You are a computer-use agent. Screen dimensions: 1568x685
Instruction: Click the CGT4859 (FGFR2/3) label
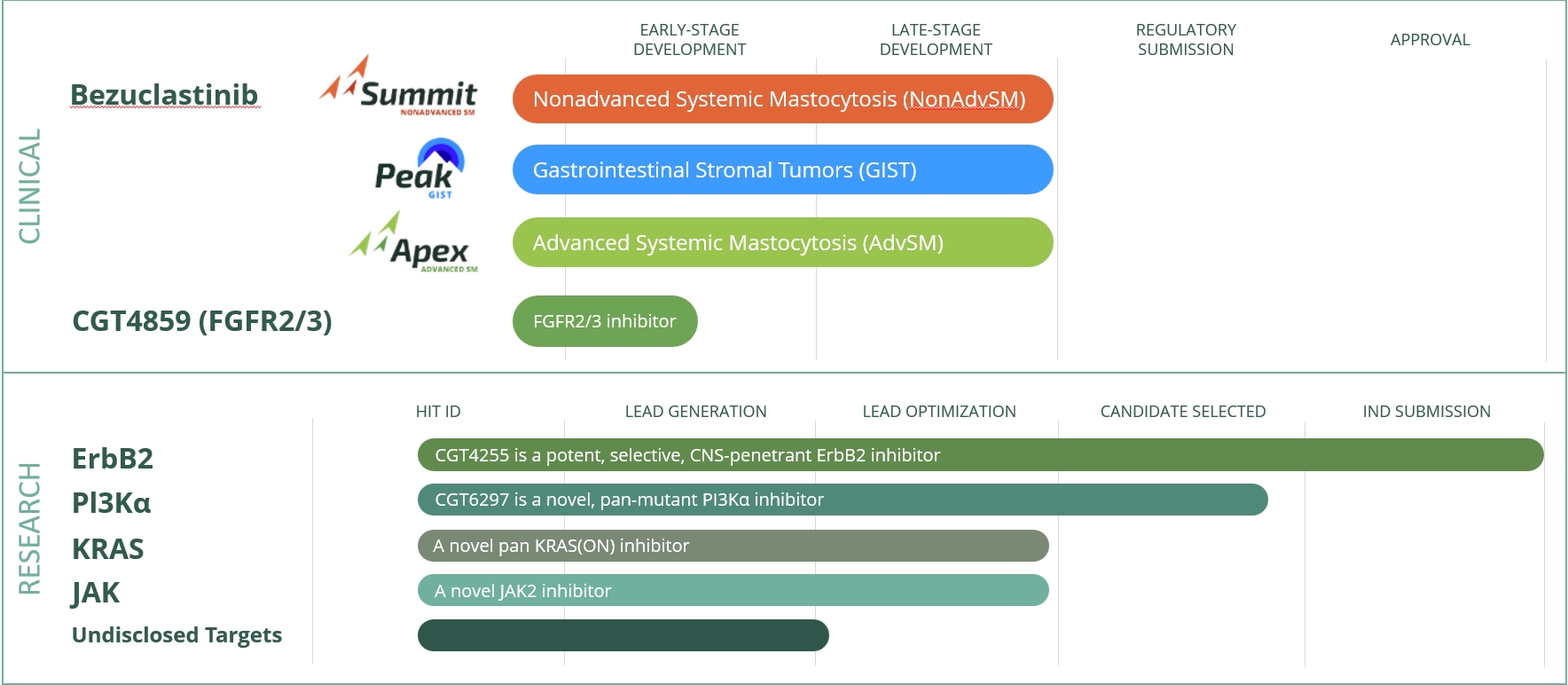point(202,320)
